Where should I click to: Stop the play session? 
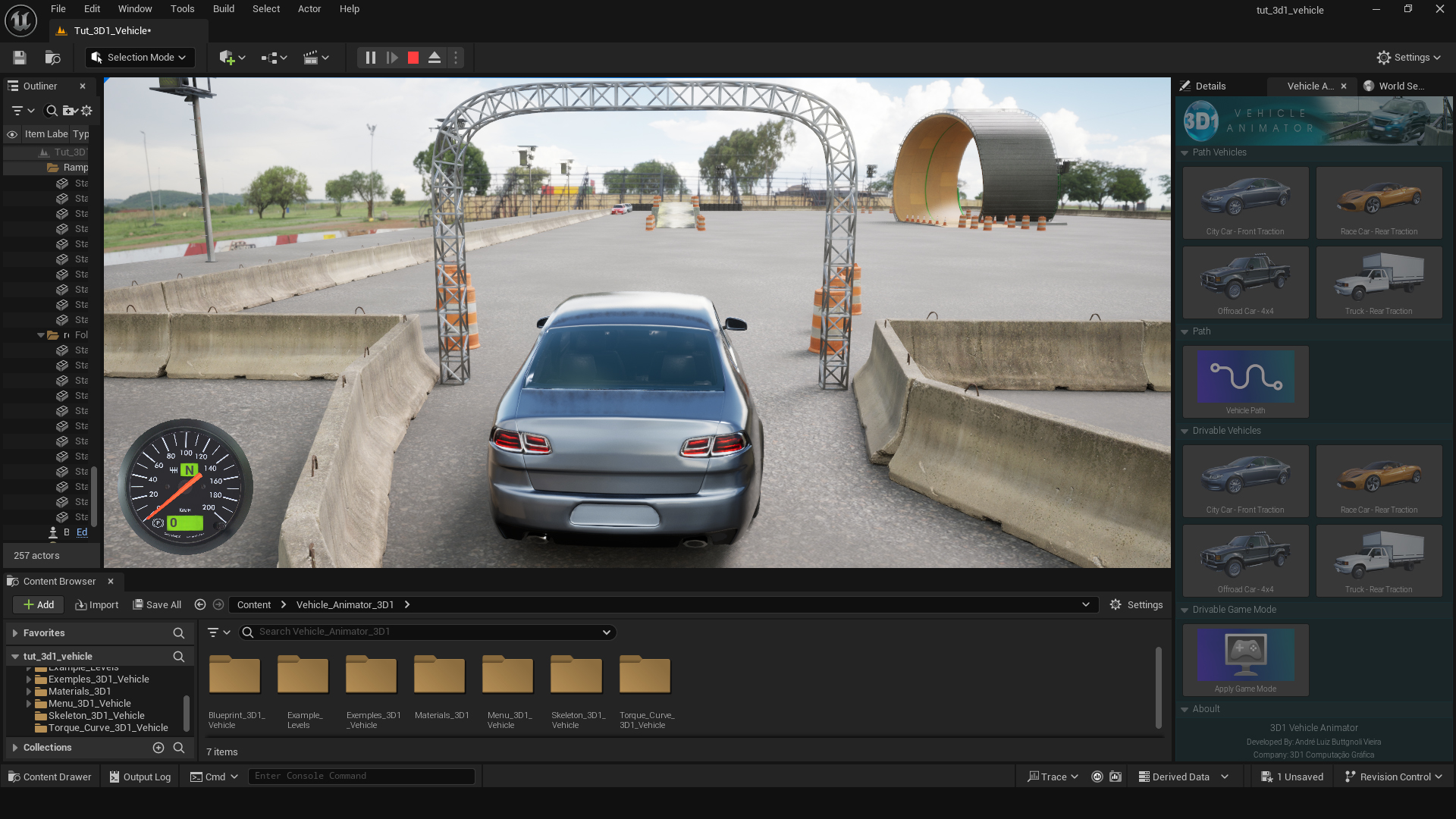[413, 58]
